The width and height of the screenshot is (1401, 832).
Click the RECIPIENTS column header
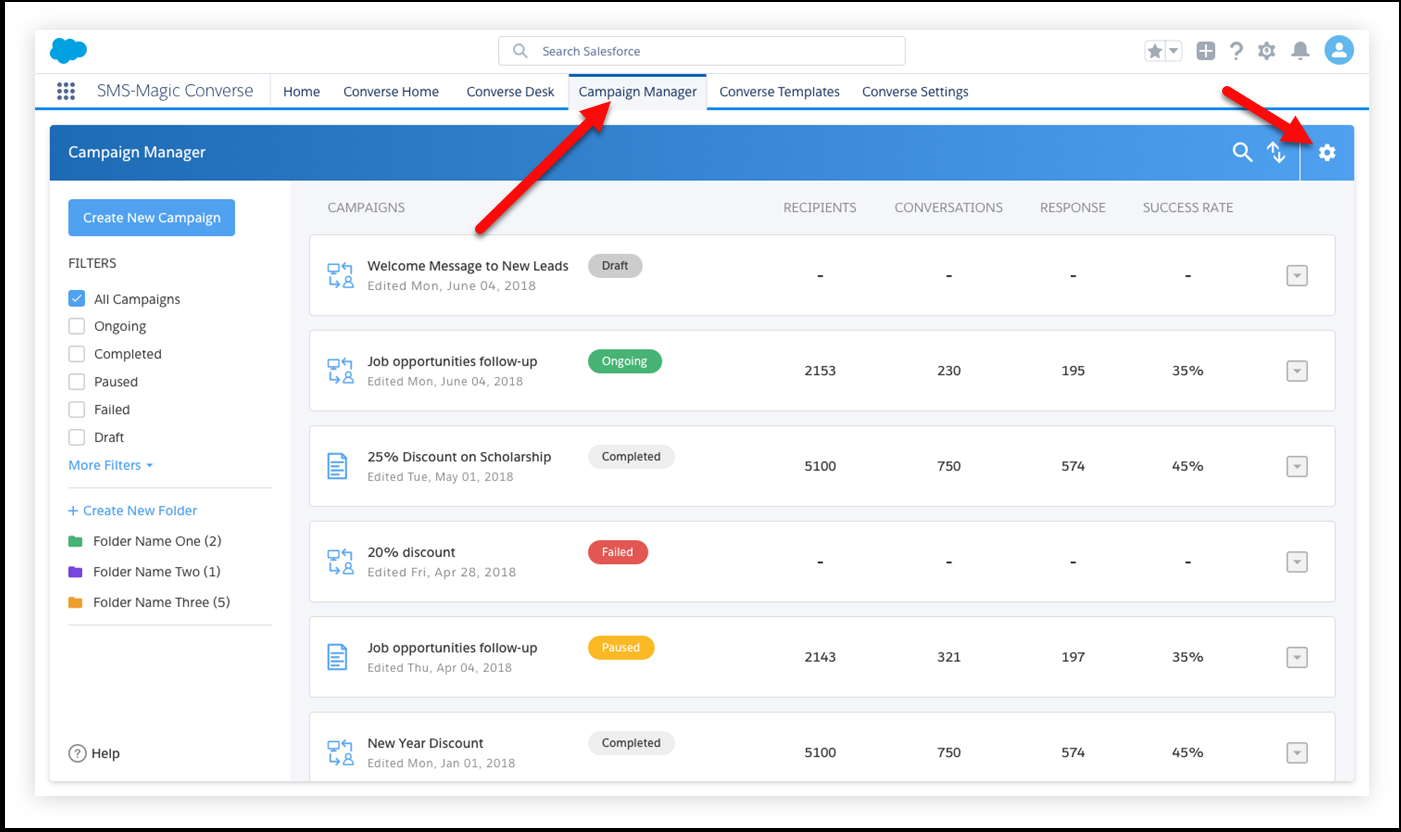[x=820, y=208]
